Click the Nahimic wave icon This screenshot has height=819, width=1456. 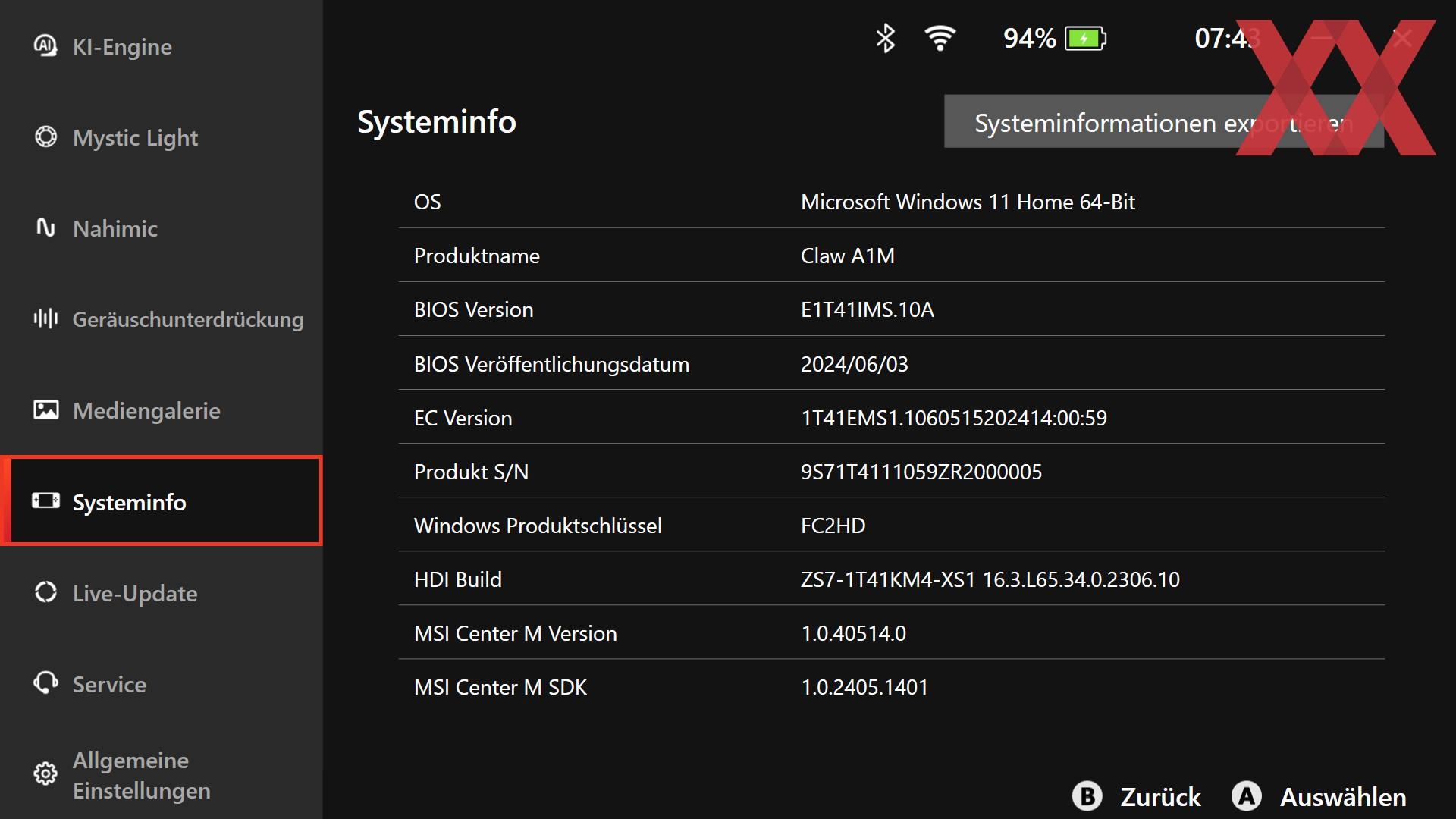(45, 227)
